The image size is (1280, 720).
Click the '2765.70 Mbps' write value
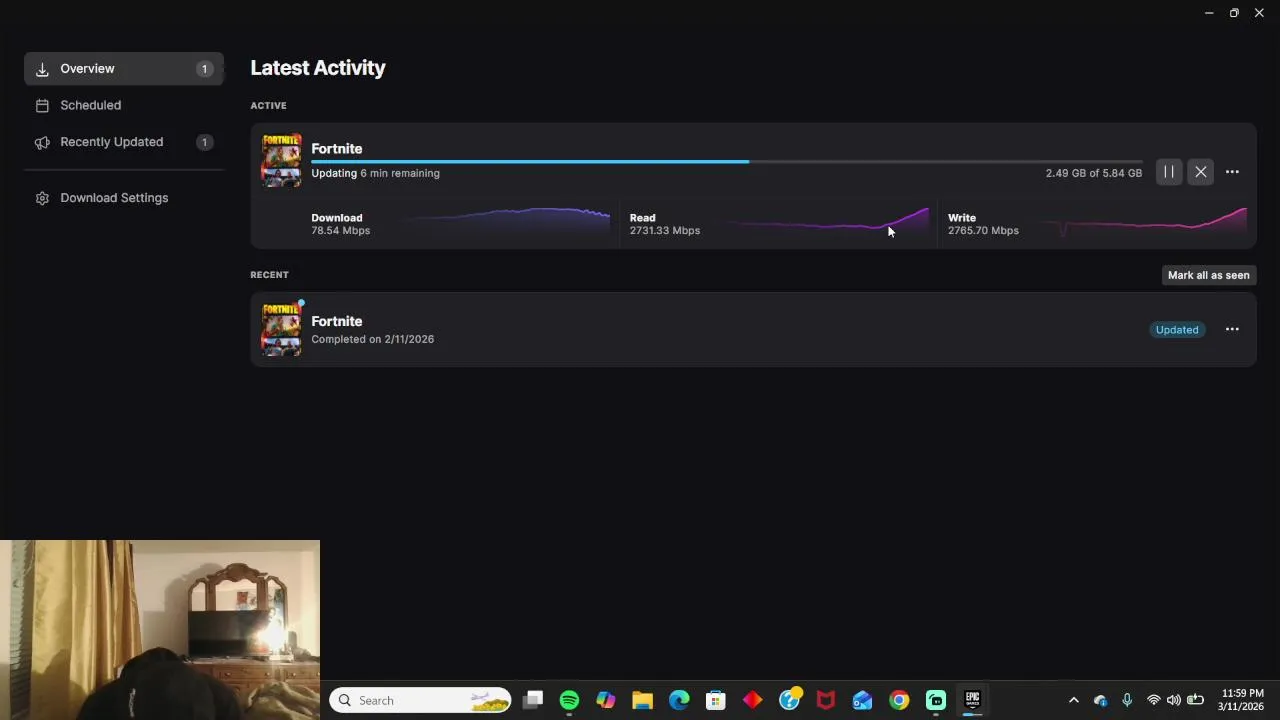983,230
